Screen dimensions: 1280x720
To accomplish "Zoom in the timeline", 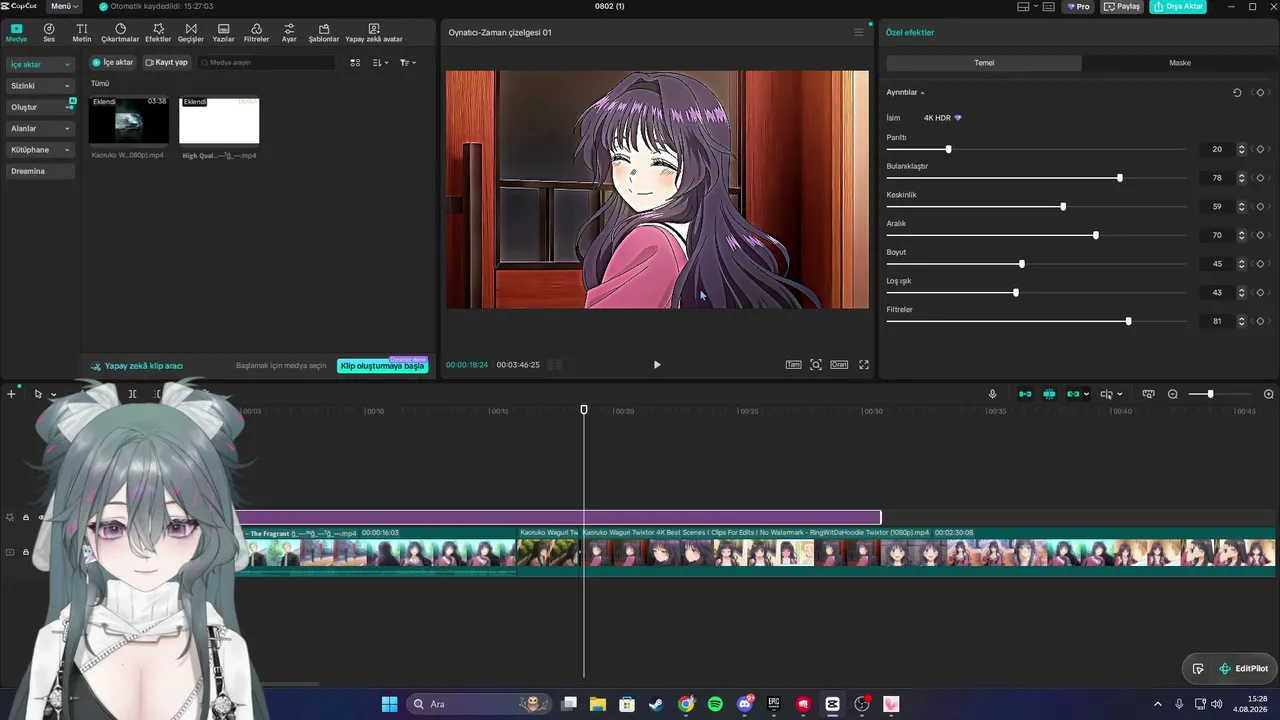I will click(x=1269, y=394).
